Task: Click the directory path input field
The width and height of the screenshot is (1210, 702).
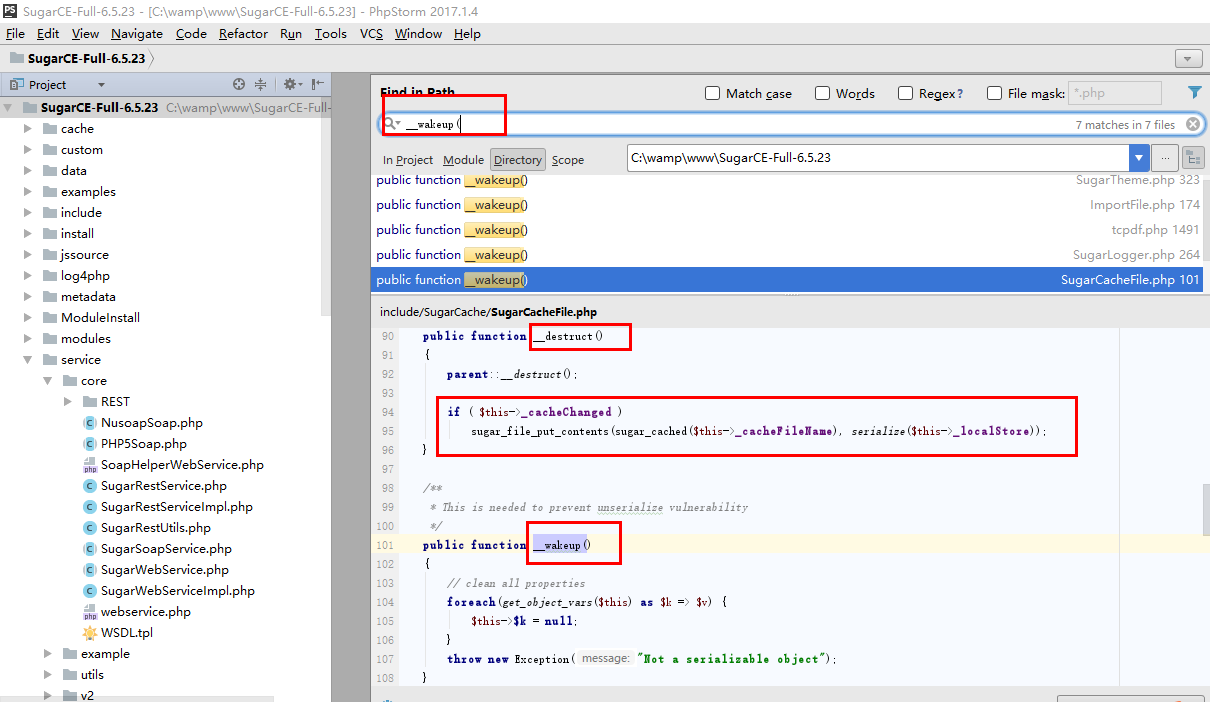Action: tap(878, 158)
